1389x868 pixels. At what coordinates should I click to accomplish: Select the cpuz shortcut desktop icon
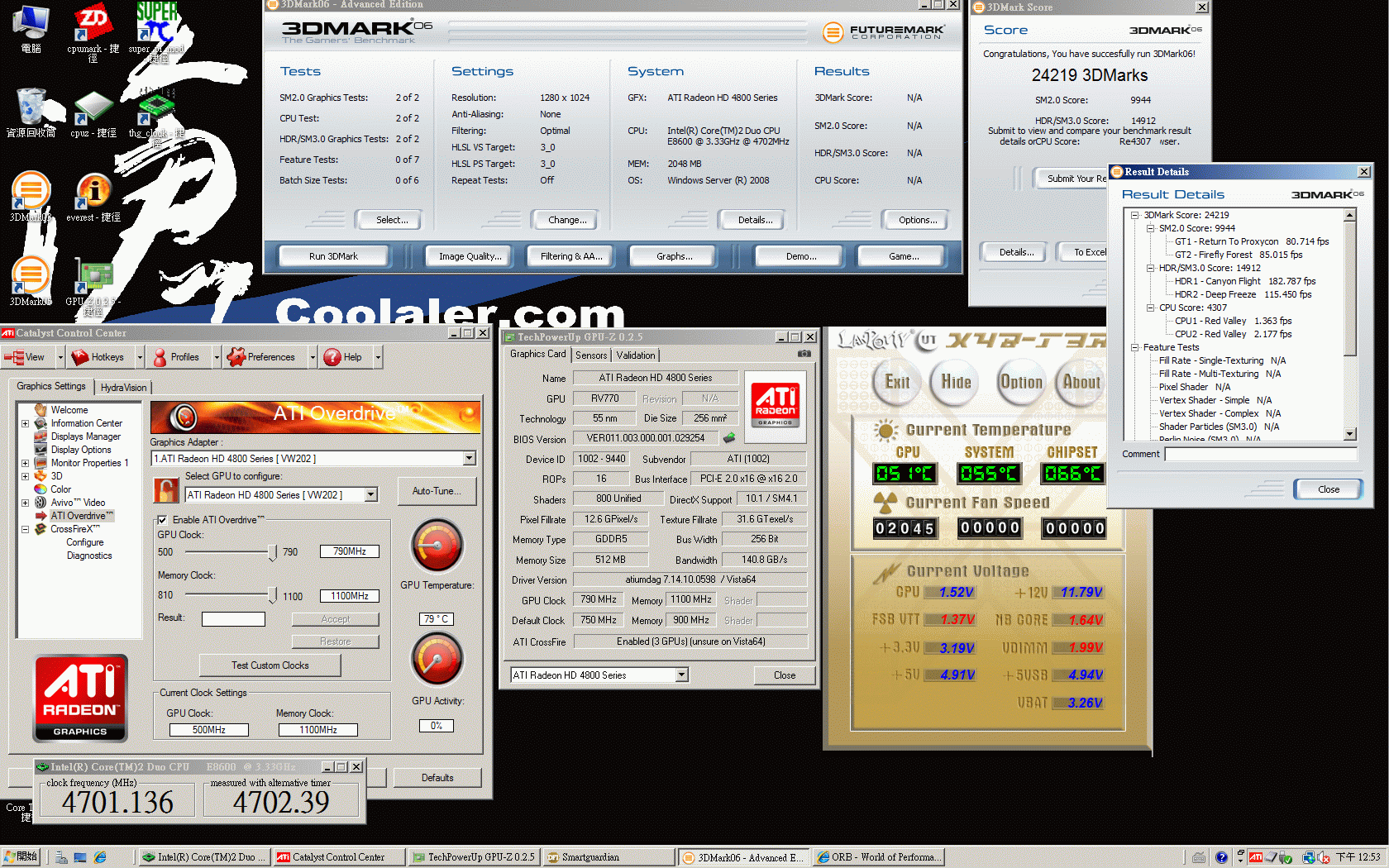(93, 112)
